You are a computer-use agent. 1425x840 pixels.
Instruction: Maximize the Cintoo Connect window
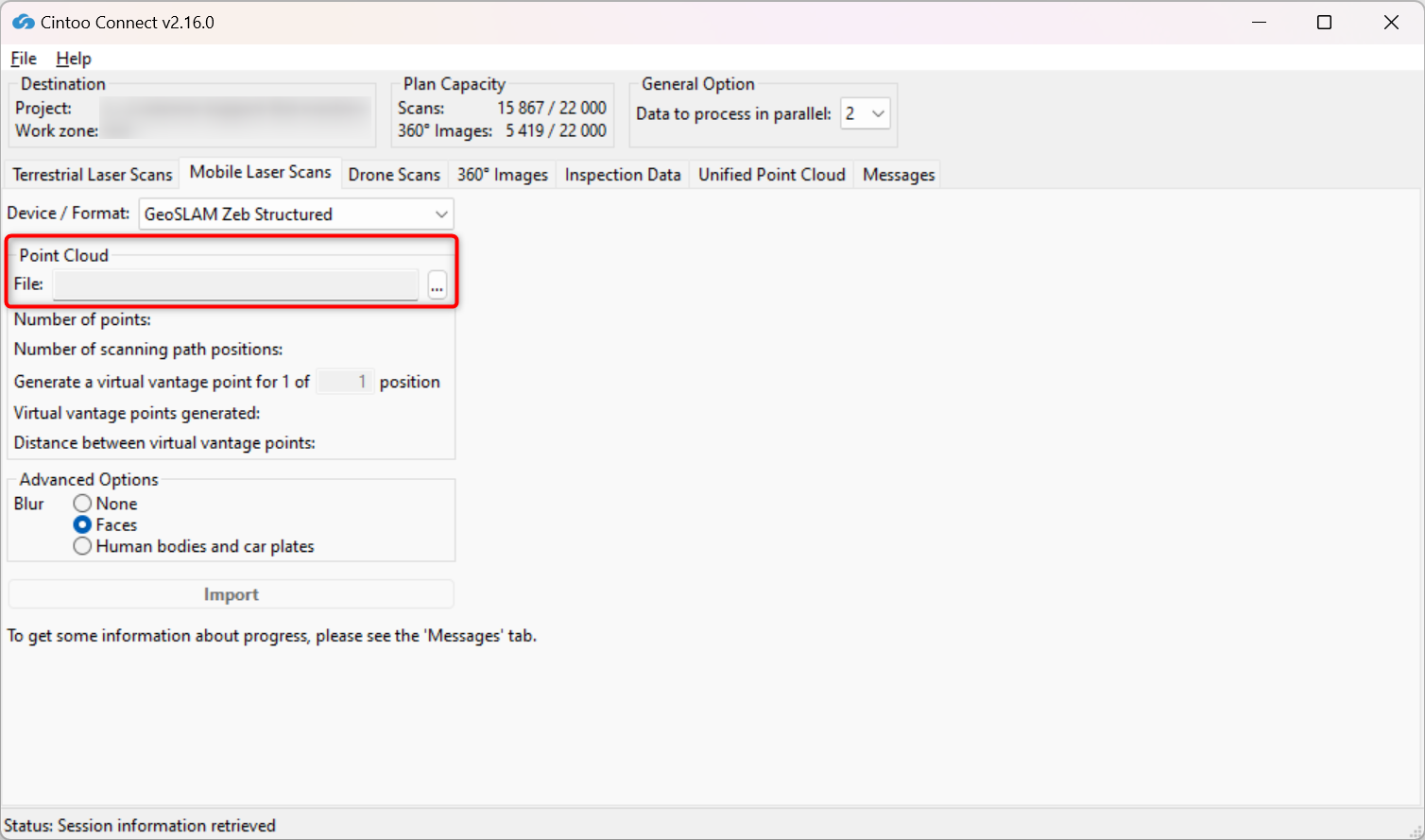[x=1325, y=22]
